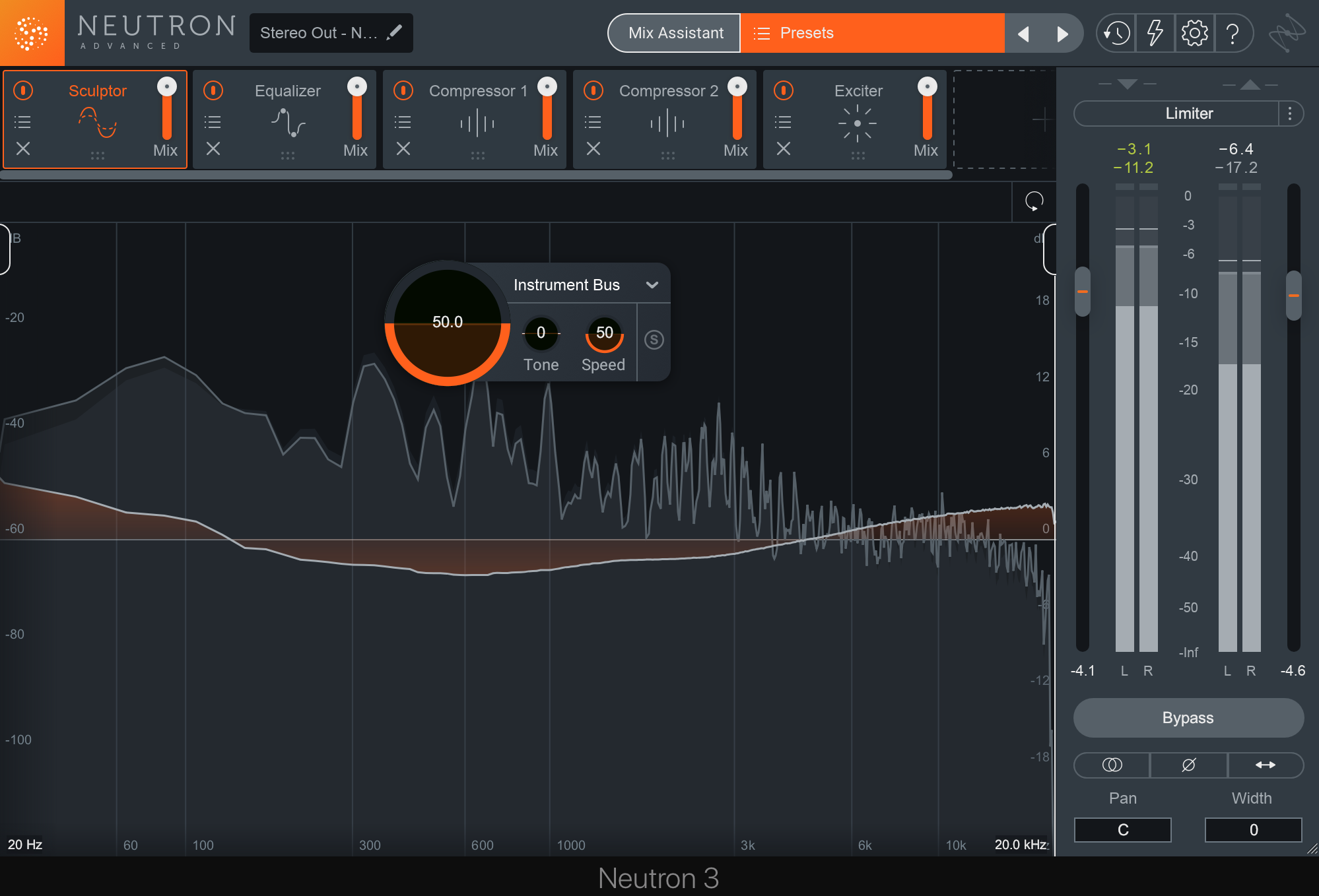Click the phase invert icon in Limiter
Image resolution: width=1319 pixels, height=896 pixels.
pyautogui.click(x=1189, y=764)
